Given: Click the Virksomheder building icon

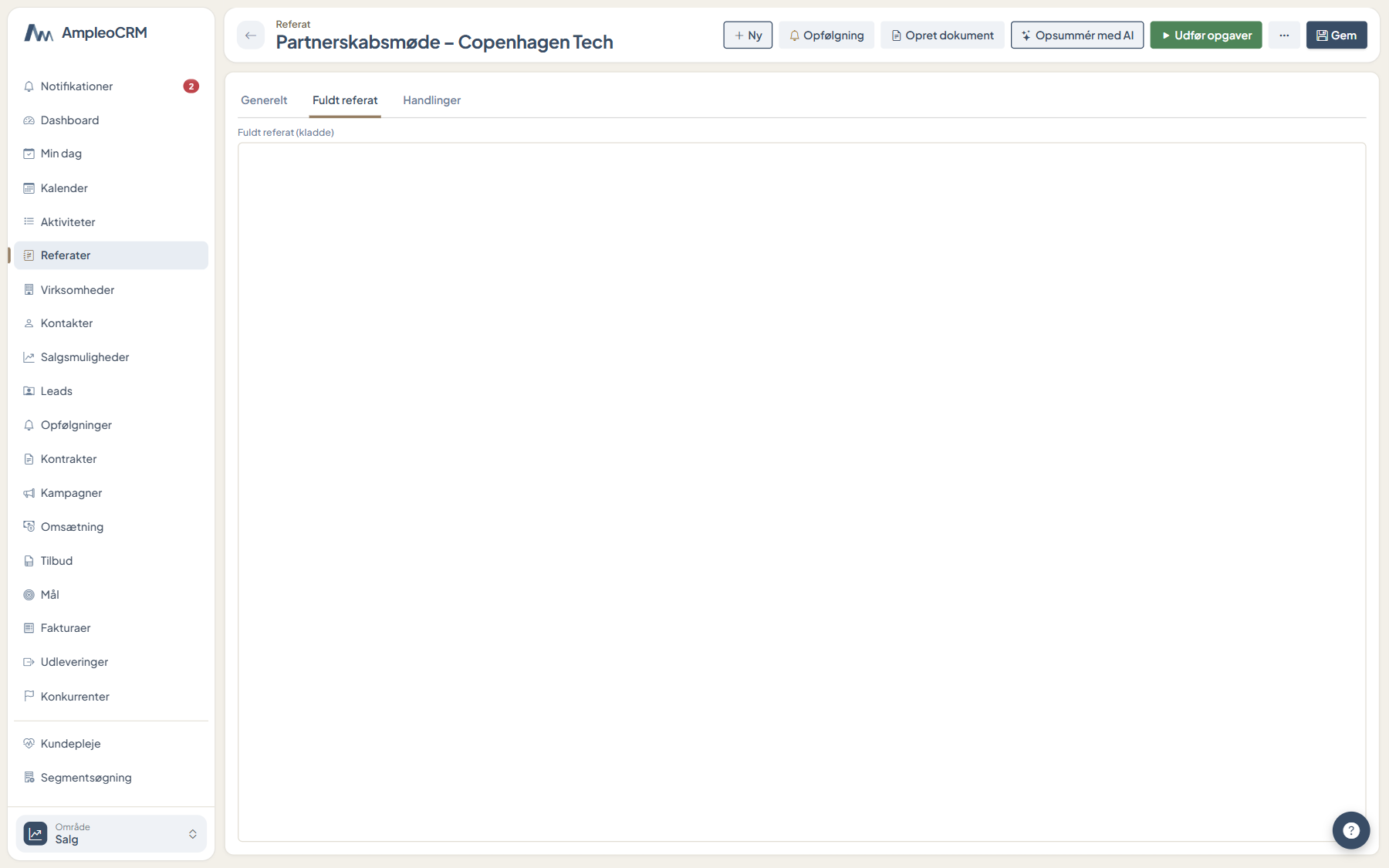Looking at the screenshot, I should (x=29, y=290).
